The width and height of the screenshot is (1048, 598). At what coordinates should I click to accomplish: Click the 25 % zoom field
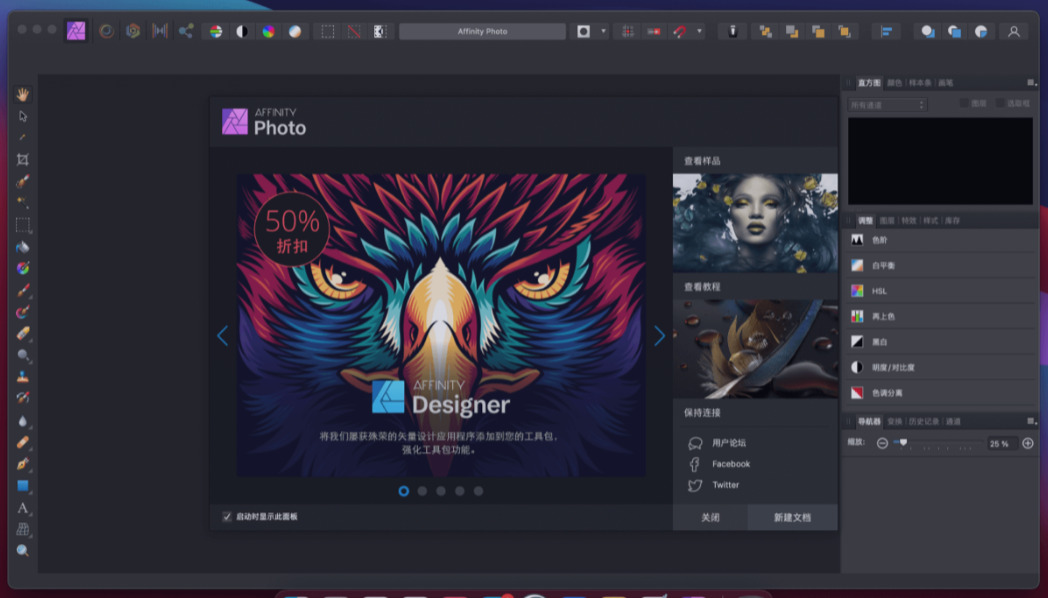[1001, 444]
